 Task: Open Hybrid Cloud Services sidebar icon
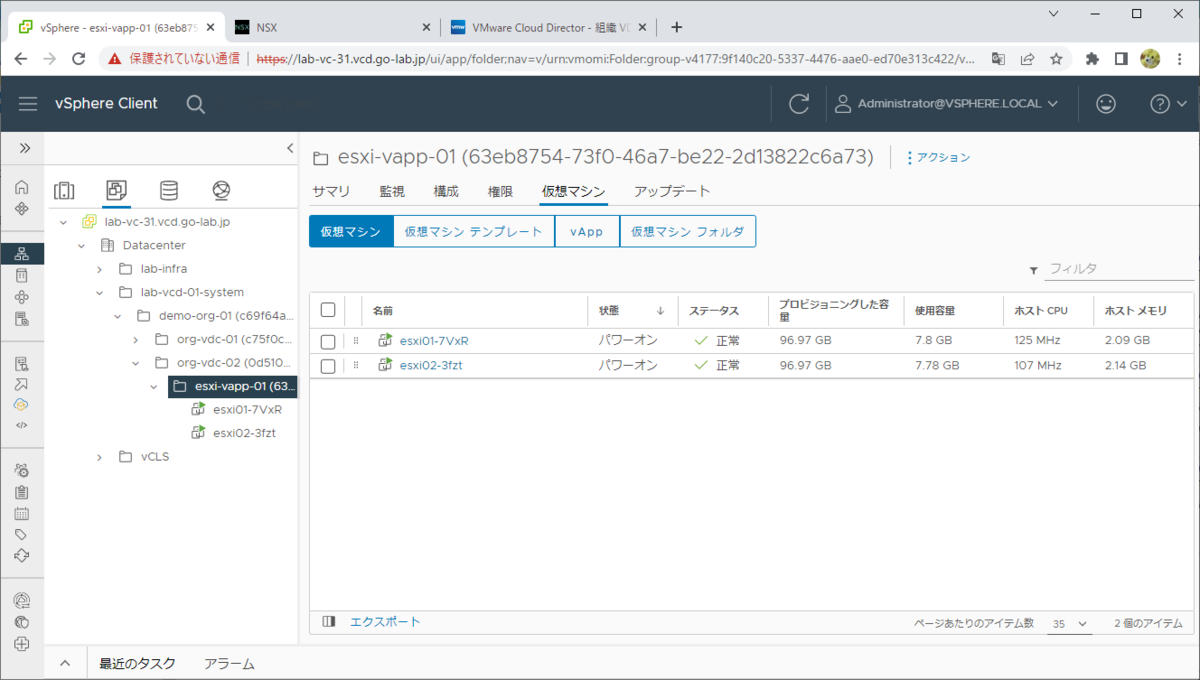[22, 405]
